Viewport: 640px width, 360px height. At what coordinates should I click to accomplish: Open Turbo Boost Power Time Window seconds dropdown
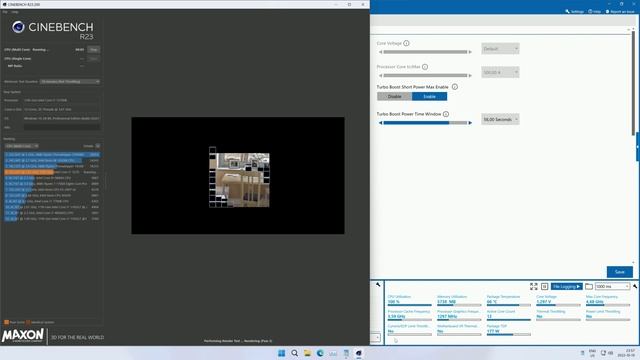(500, 120)
